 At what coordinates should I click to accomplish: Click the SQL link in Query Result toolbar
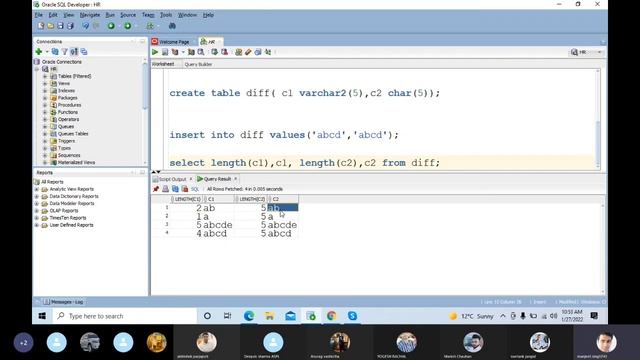coord(195,189)
